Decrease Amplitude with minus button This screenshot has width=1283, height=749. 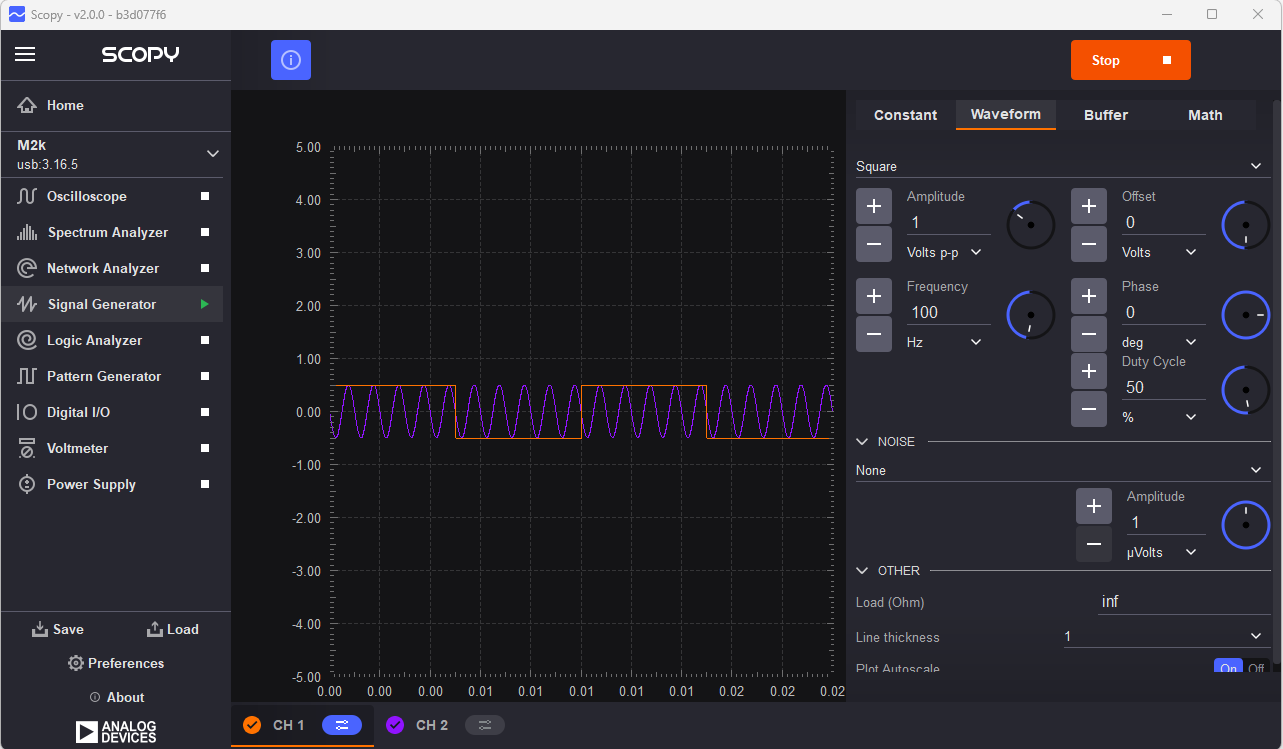tap(874, 243)
